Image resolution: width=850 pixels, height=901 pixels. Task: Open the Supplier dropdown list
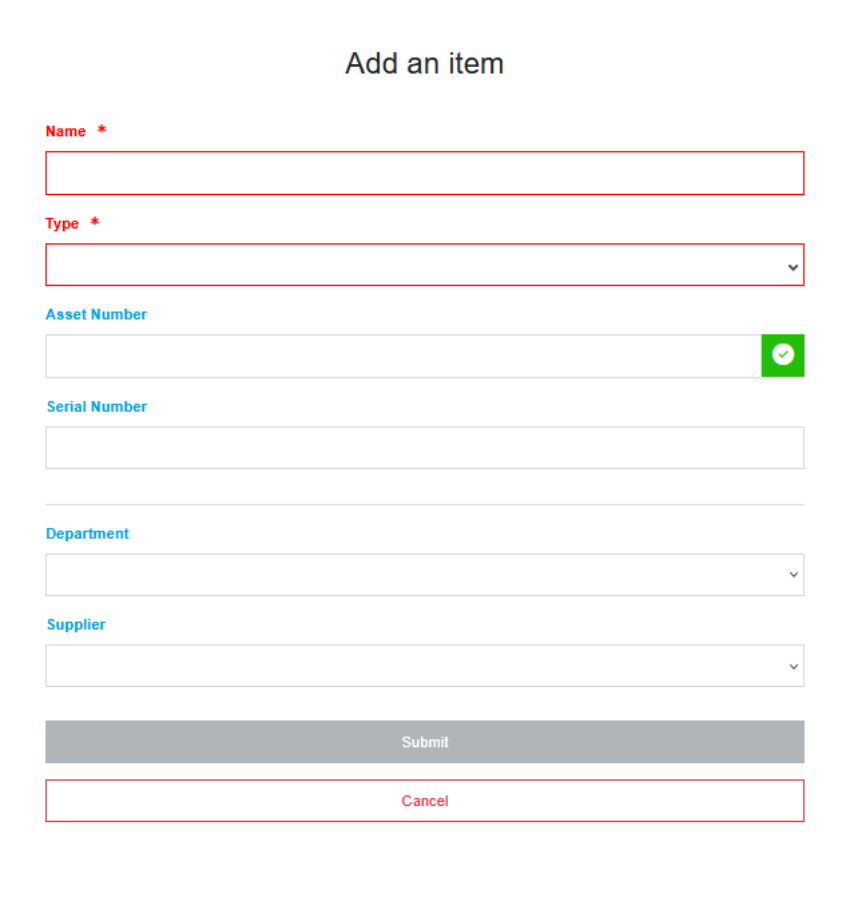coord(424,666)
